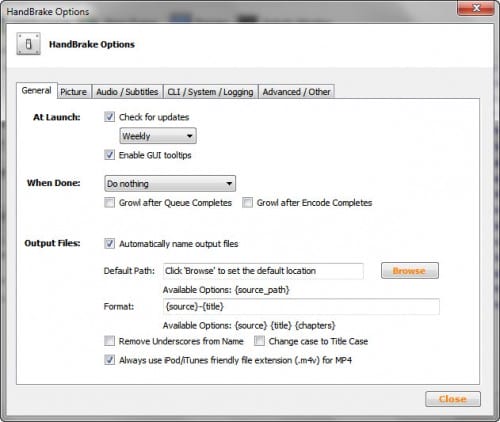The height and width of the screenshot is (422, 500).
Task: Click the bold 'HandBrake Options' heading
Action: tap(92, 45)
